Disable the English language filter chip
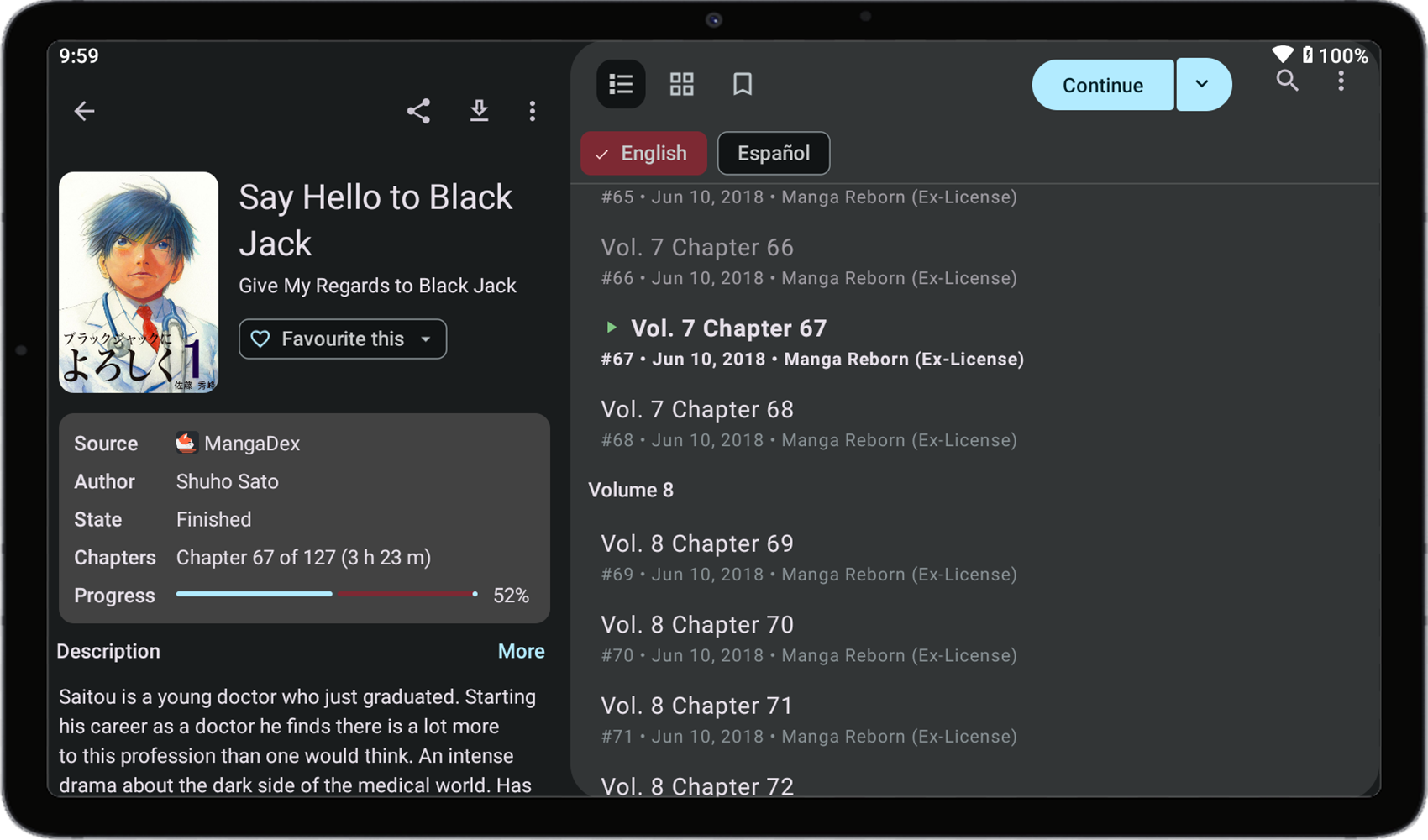Image resolution: width=1428 pixels, height=840 pixels. tap(643, 153)
